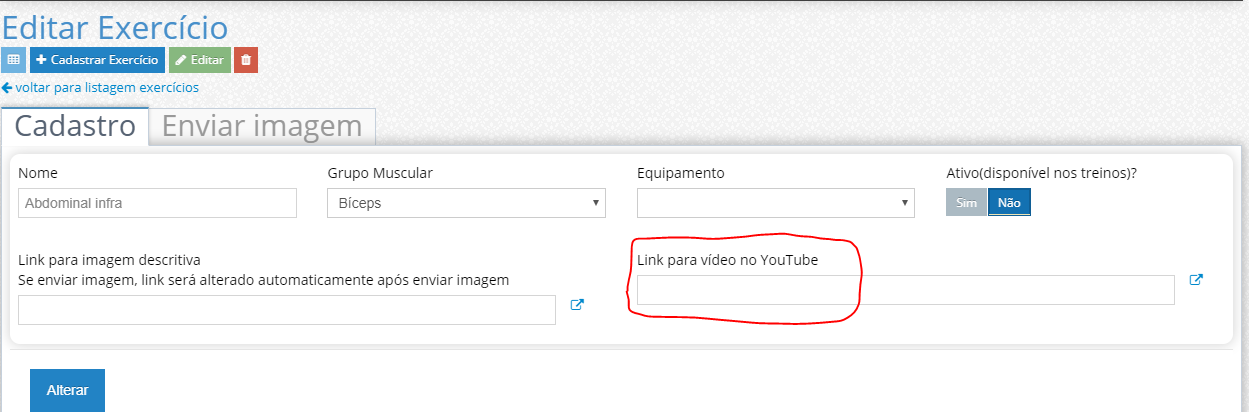Click the Cadastrar Exercício plus button
This screenshot has width=1249, height=412.
[97, 60]
